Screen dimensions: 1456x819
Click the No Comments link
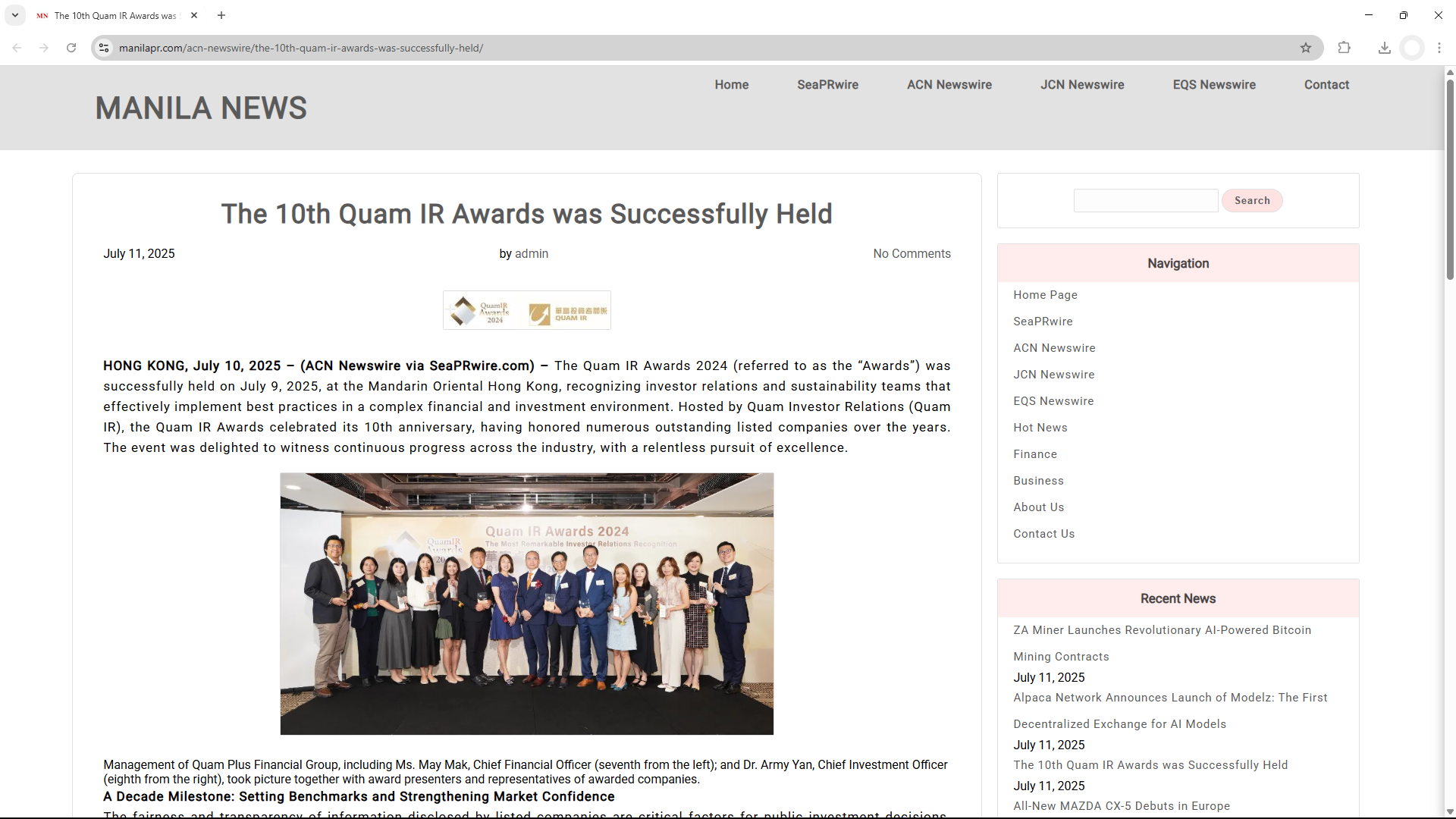click(912, 254)
